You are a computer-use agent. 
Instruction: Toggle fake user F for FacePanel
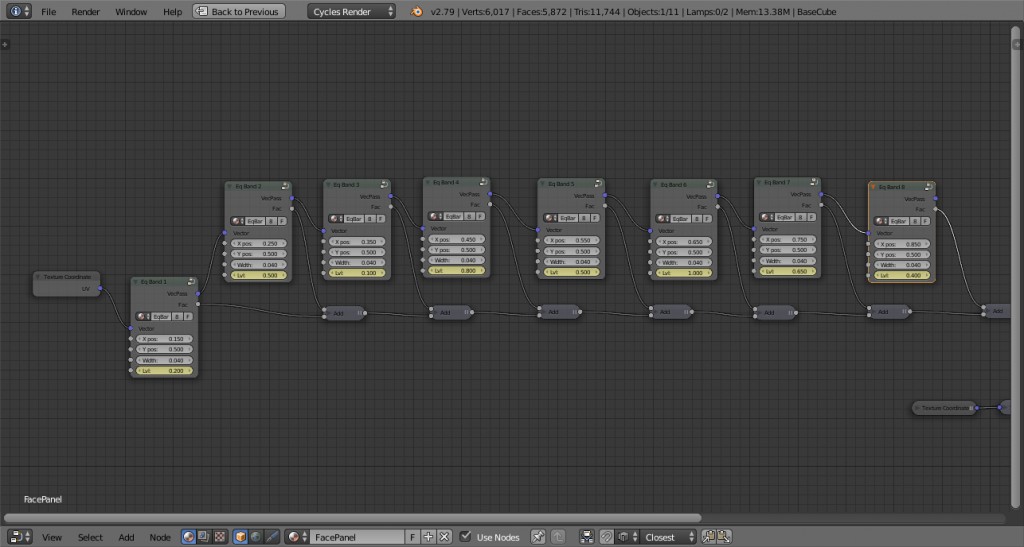pyautogui.click(x=412, y=537)
